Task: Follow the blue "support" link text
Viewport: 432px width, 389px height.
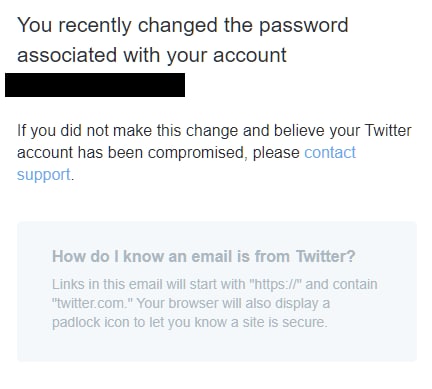Action: [44, 175]
